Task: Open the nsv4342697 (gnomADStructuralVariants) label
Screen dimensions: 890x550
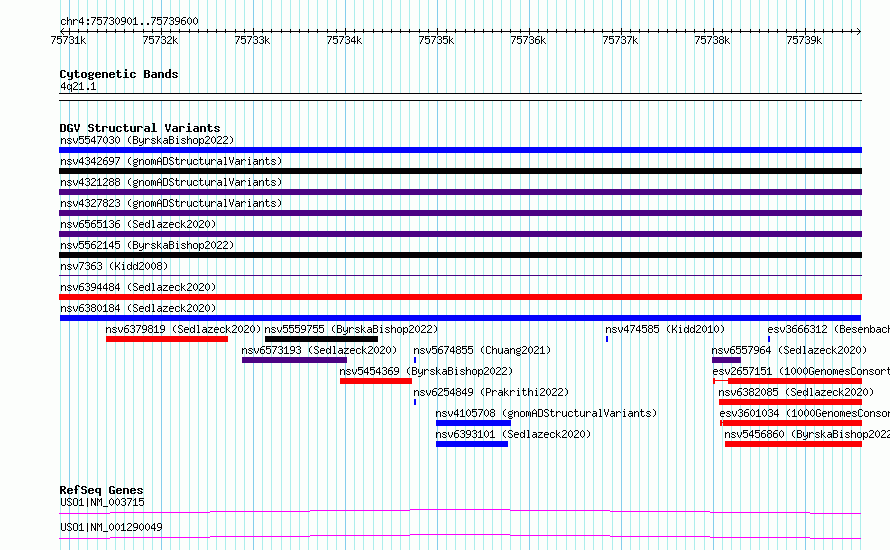Action: click(x=171, y=161)
